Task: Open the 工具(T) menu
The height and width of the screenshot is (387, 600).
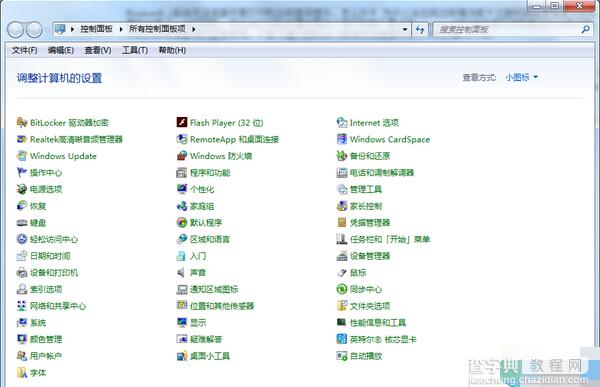Action: click(135, 50)
